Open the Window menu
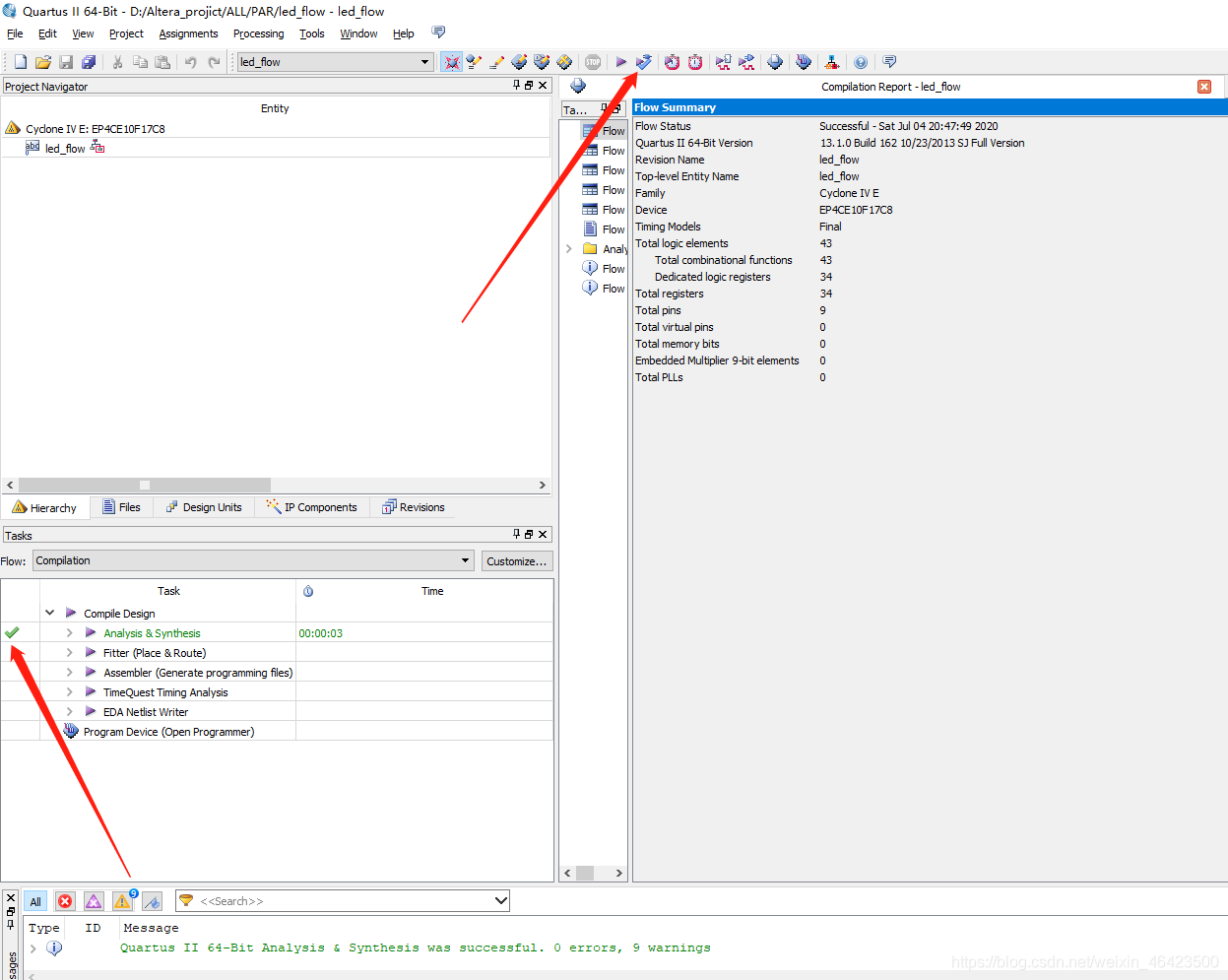Screen dimensions: 1228x980 point(358,33)
